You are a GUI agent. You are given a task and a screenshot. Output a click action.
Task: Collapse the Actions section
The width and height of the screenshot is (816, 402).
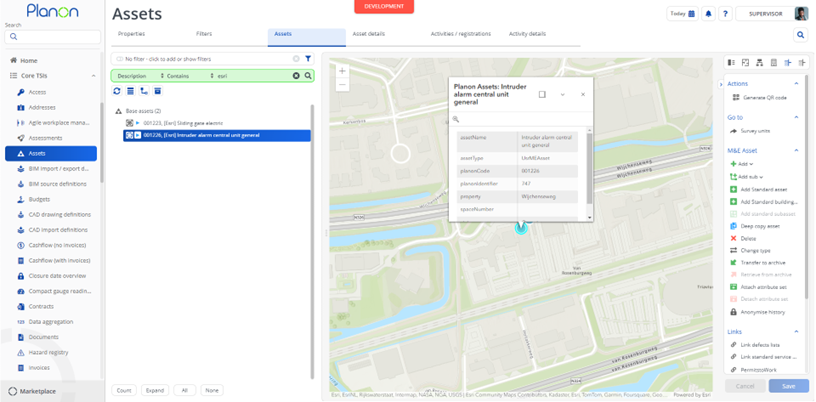(x=796, y=83)
